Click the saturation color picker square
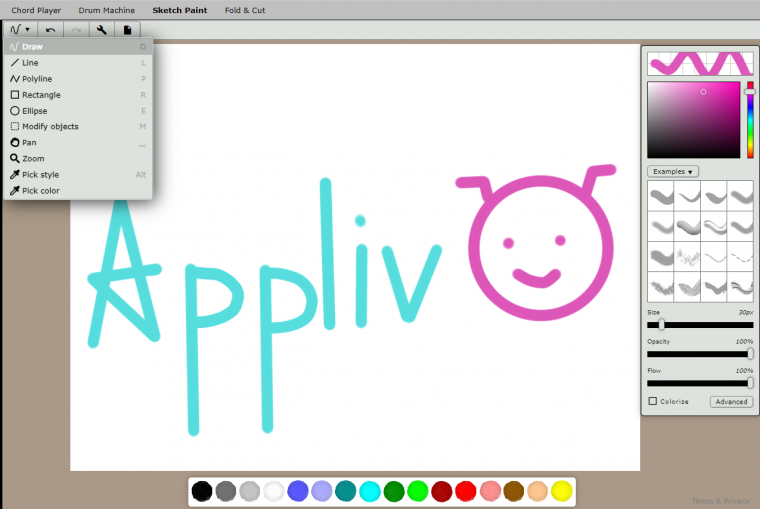Viewport: 760px width, 509px height. click(x=694, y=120)
